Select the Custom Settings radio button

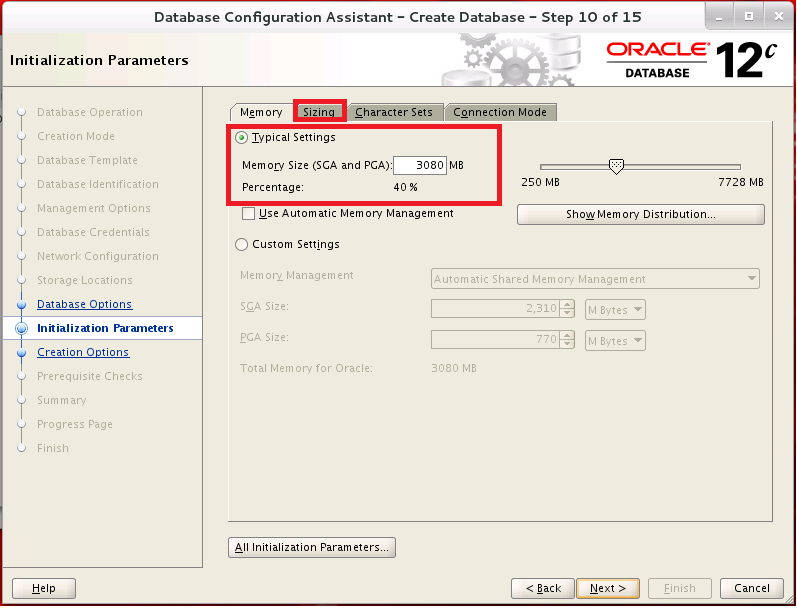[x=242, y=244]
